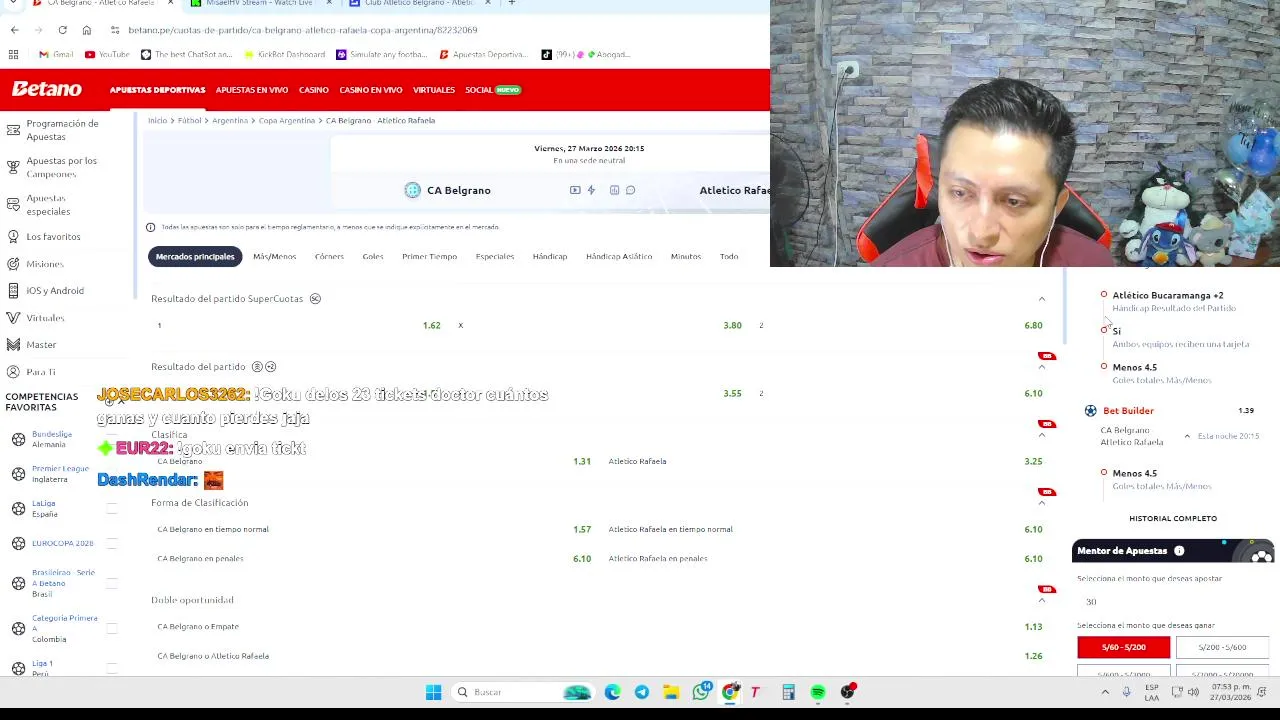Expand Bet Builder CA Belgrano bet chevron
Screen dimensions: 1280x720
[x=1187, y=436]
